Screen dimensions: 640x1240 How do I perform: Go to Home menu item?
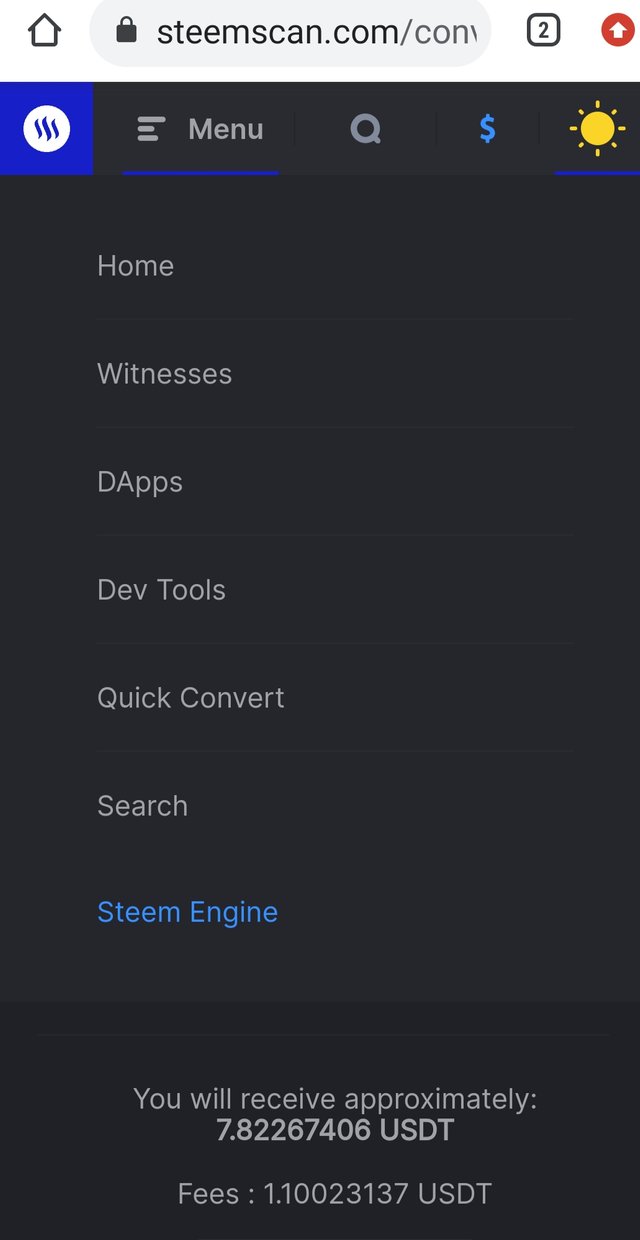(136, 266)
